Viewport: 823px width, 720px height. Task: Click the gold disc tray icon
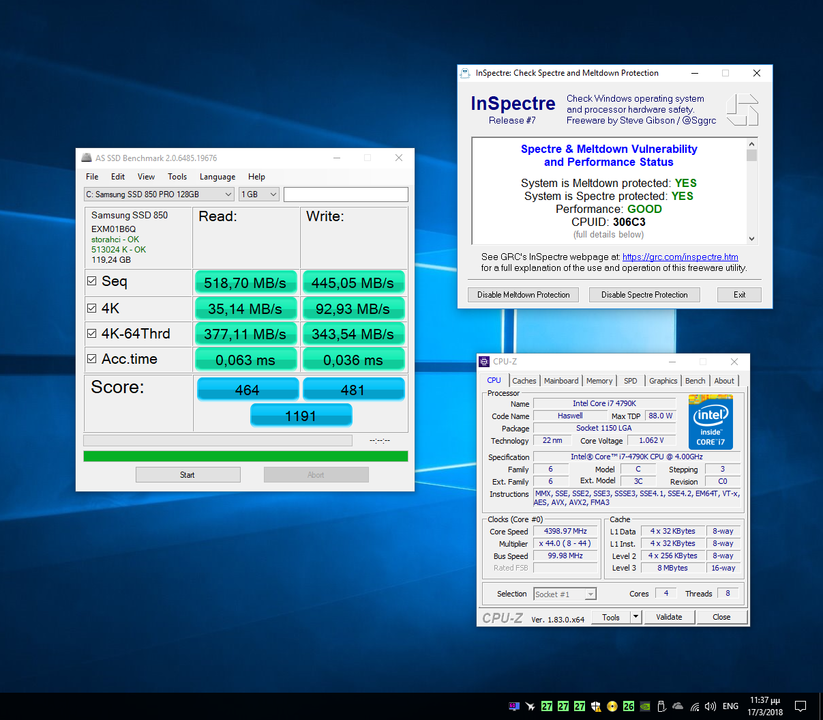(x=612, y=706)
